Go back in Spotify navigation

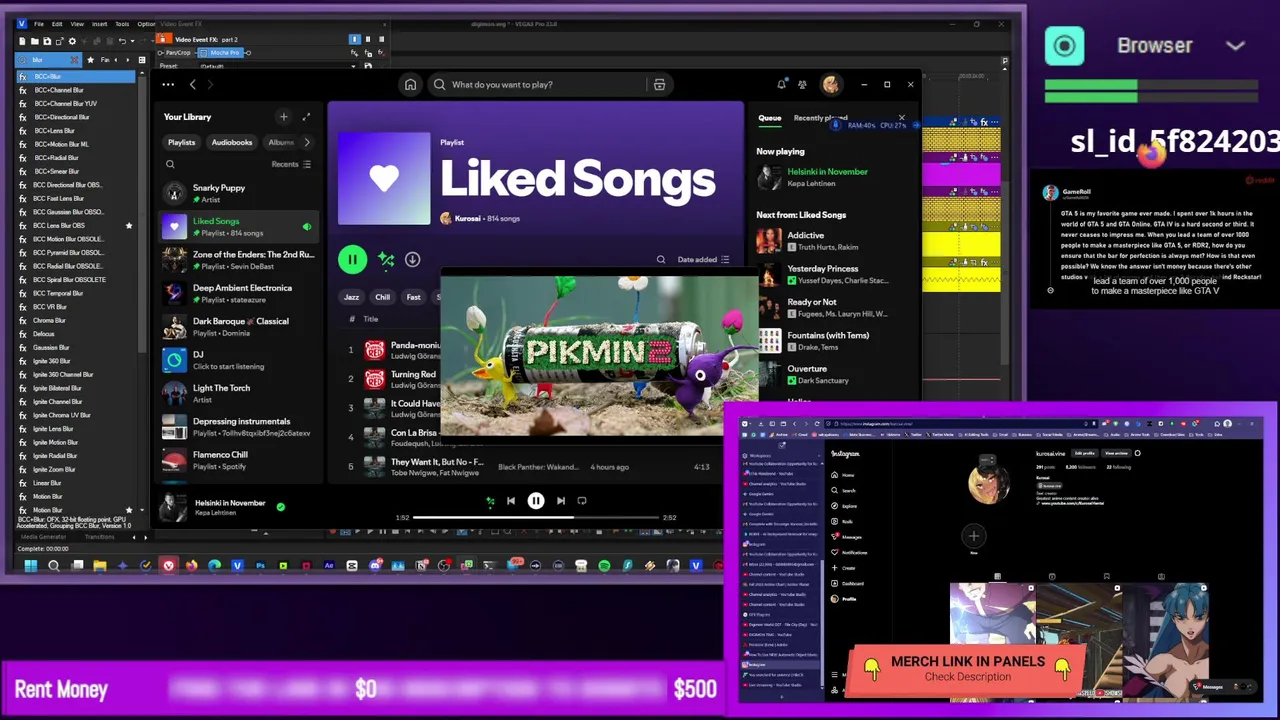[x=193, y=85]
